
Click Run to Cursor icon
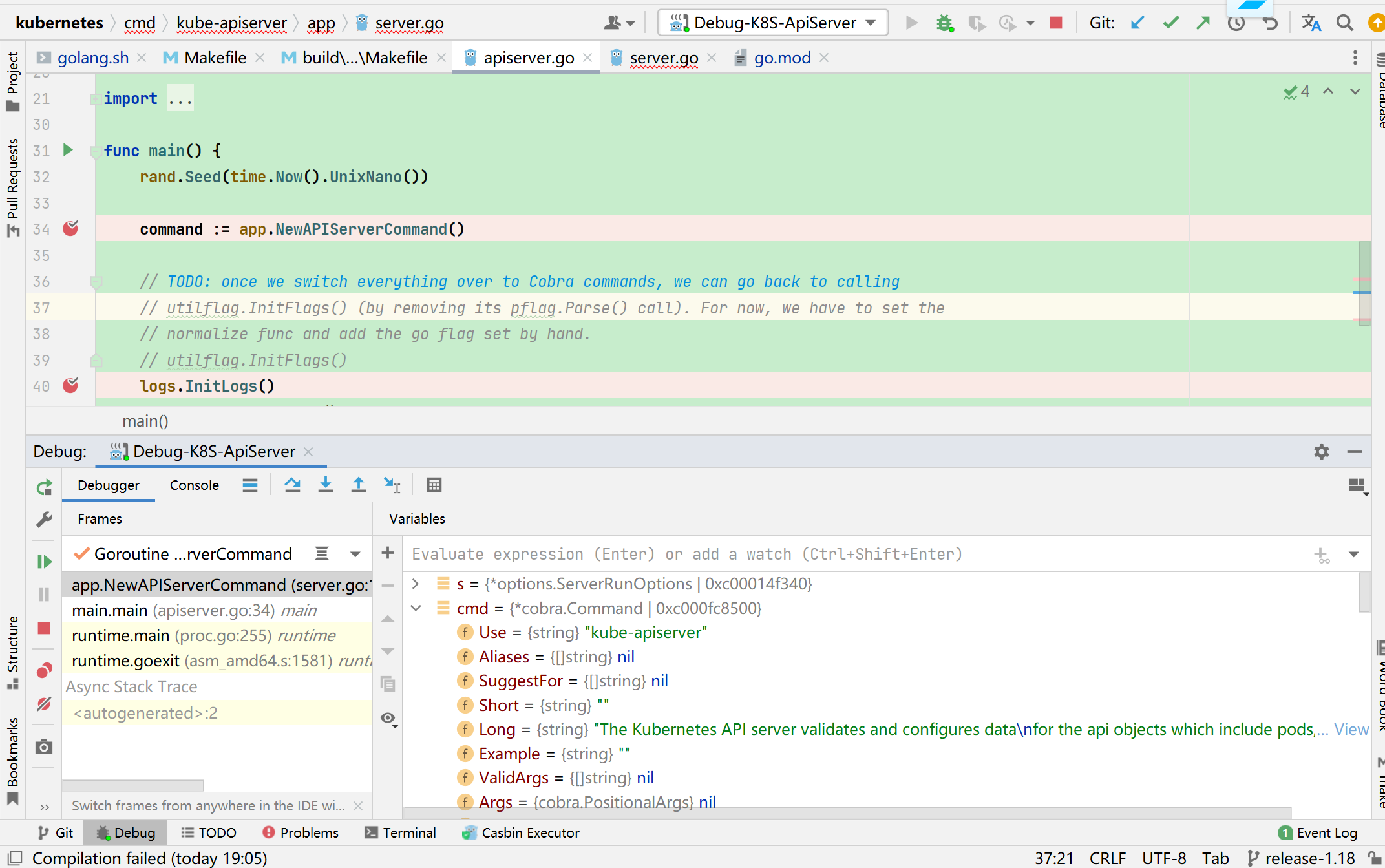(392, 485)
